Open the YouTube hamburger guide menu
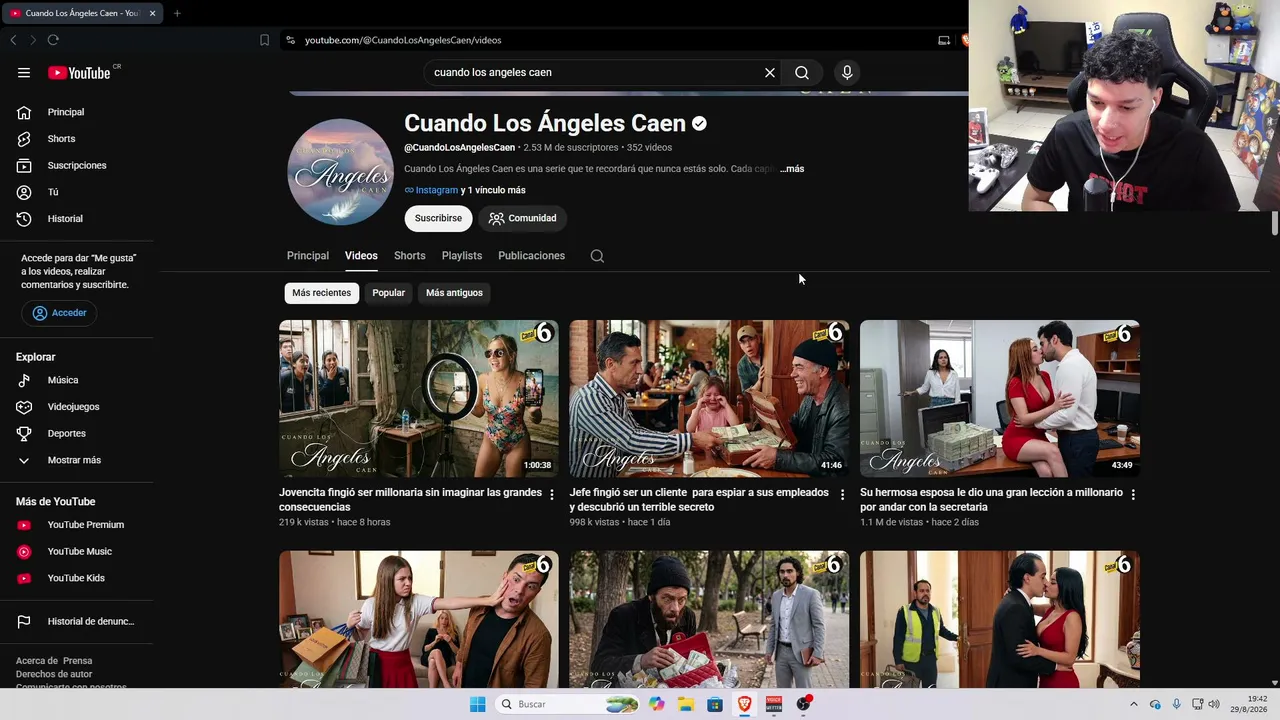The width and height of the screenshot is (1280, 720). click(24, 72)
